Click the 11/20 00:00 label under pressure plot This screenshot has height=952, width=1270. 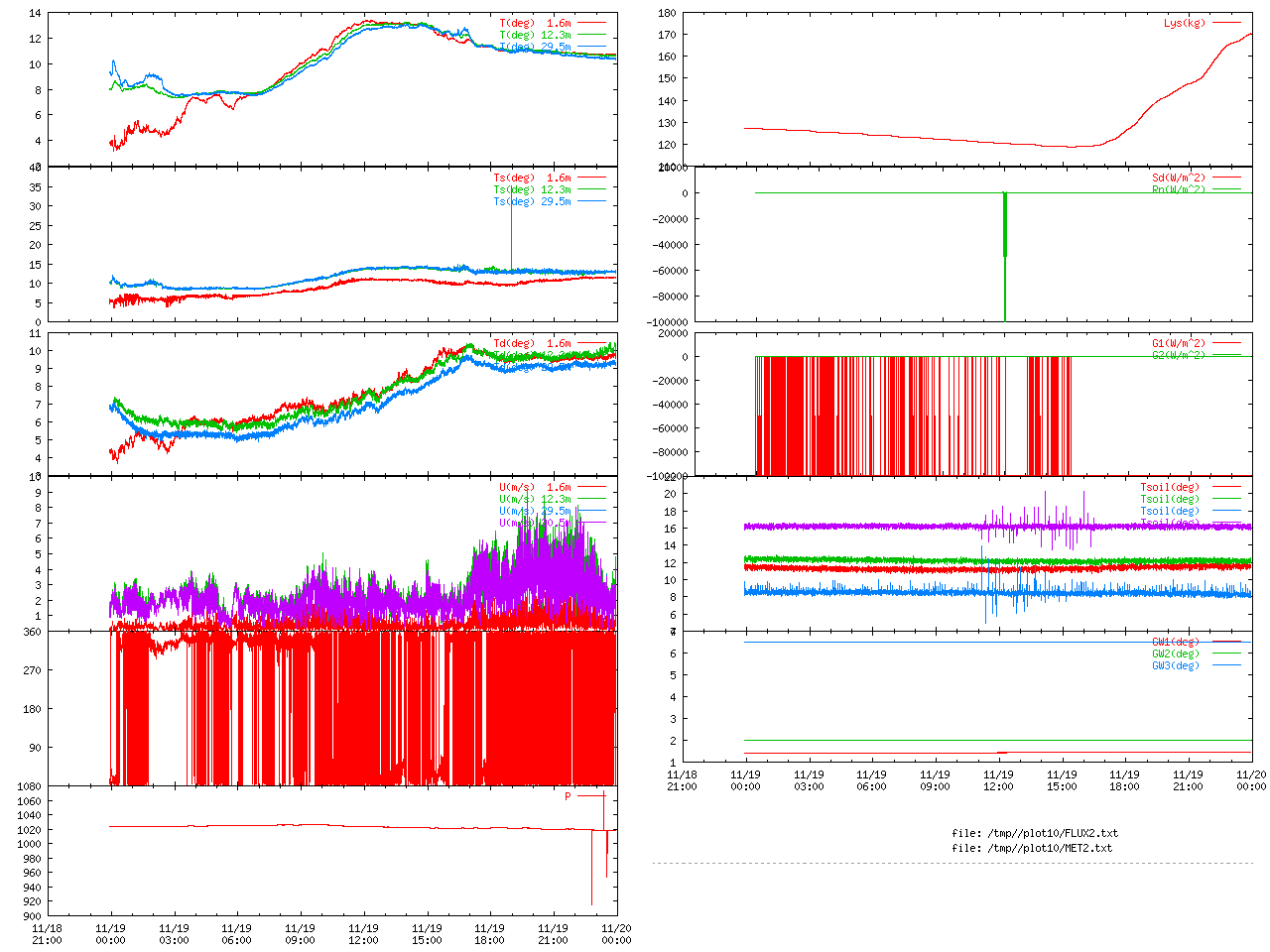[617, 934]
